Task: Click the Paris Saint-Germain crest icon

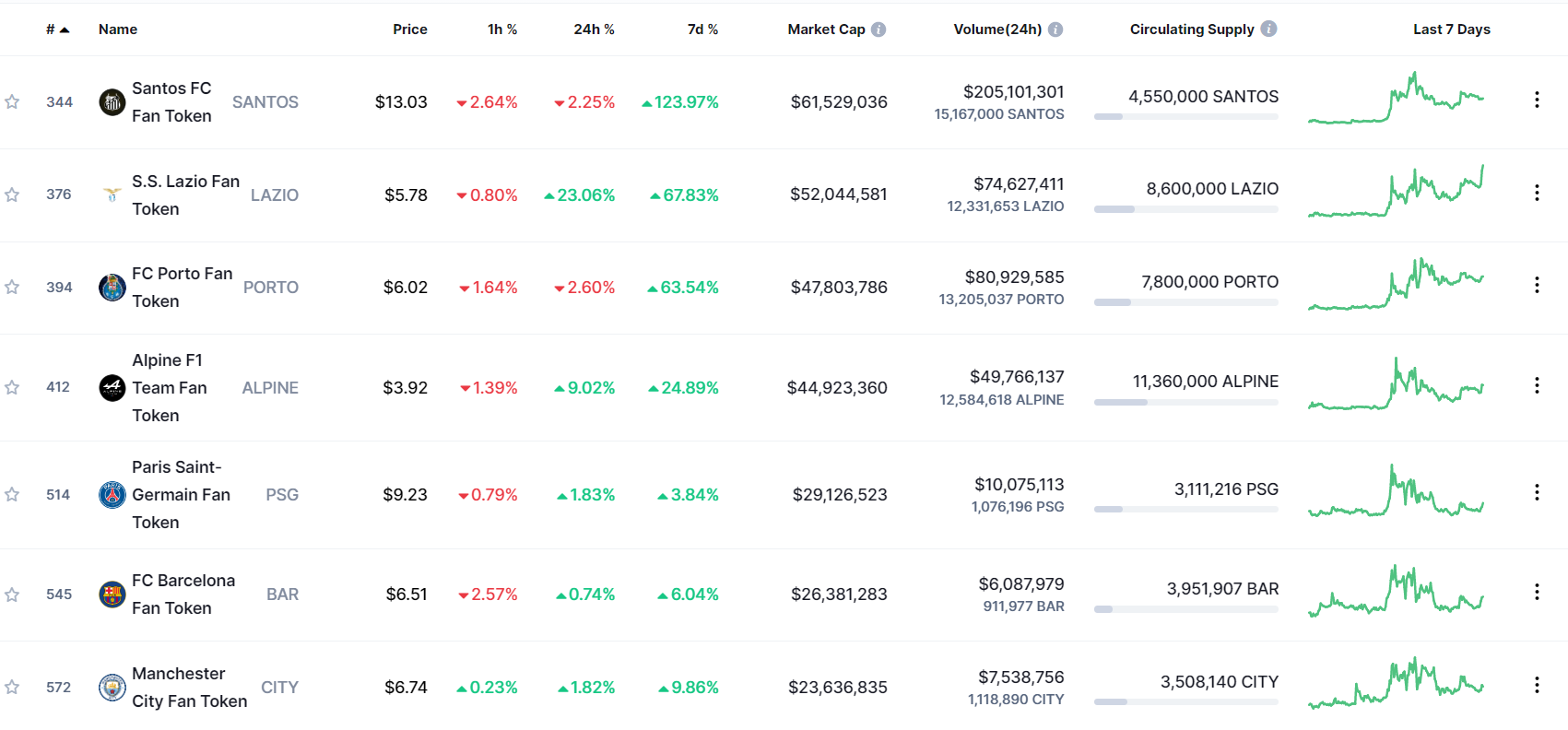Action: click(x=112, y=494)
